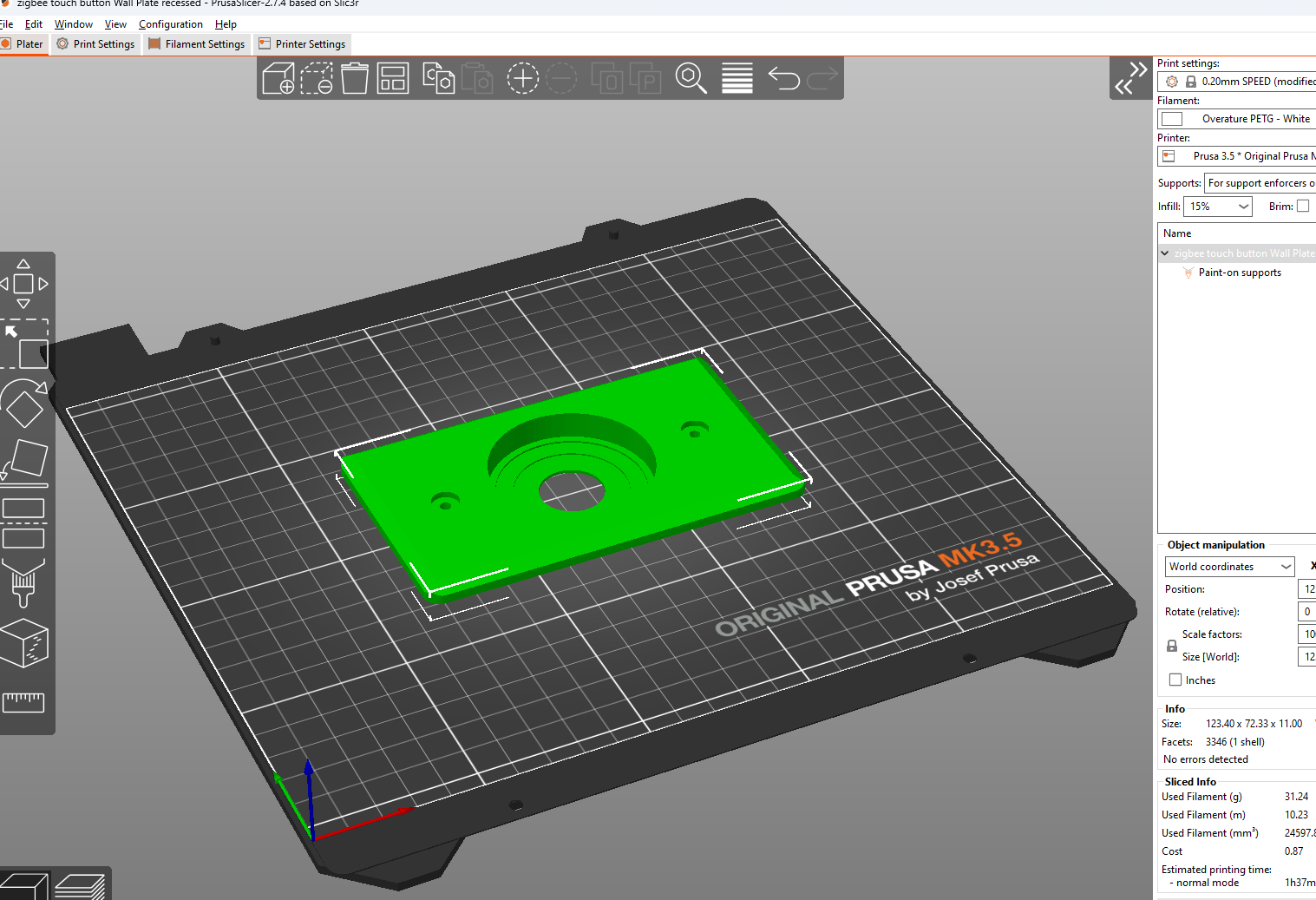1316x900 pixels.
Task: Activate the Paint-on supports brush tool
Action: [24, 582]
